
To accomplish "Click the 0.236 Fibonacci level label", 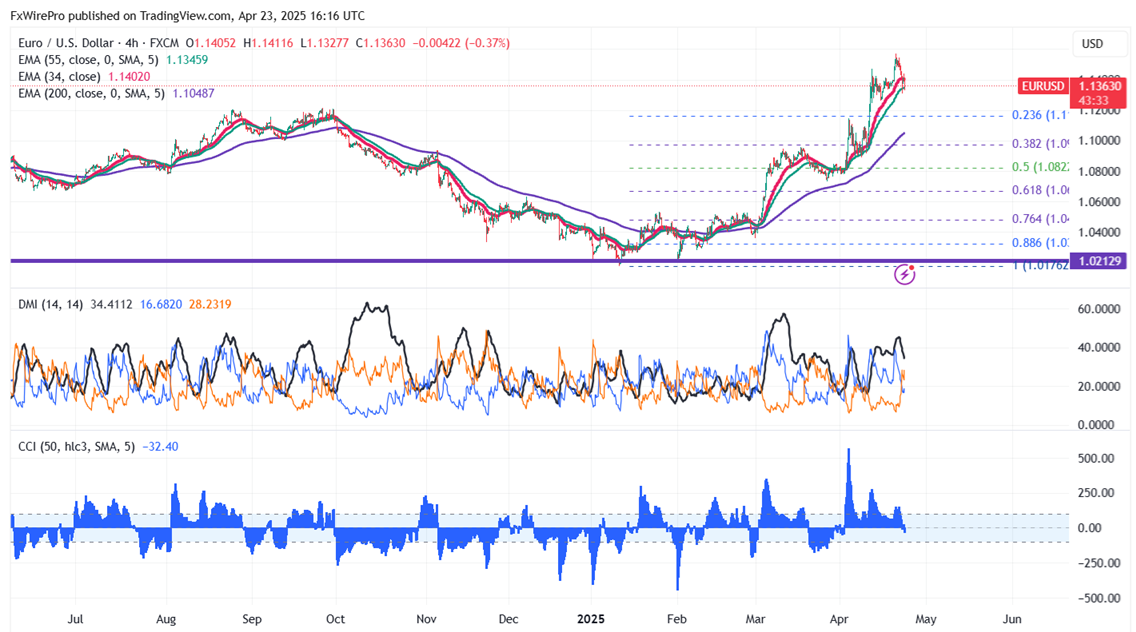I will pos(1040,115).
